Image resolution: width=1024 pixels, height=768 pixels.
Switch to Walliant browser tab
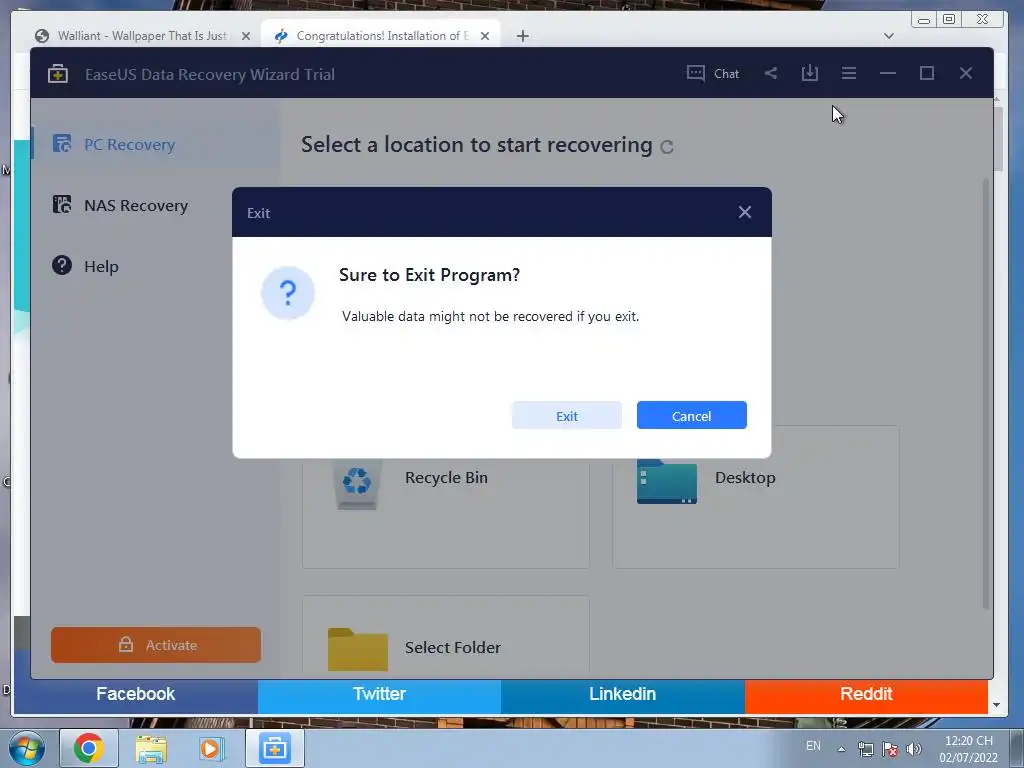[142, 35]
